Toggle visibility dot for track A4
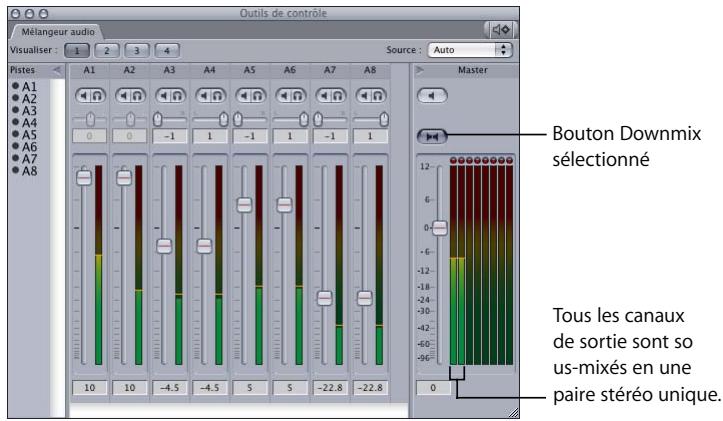This screenshot has height=421, width=723. click(15, 122)
